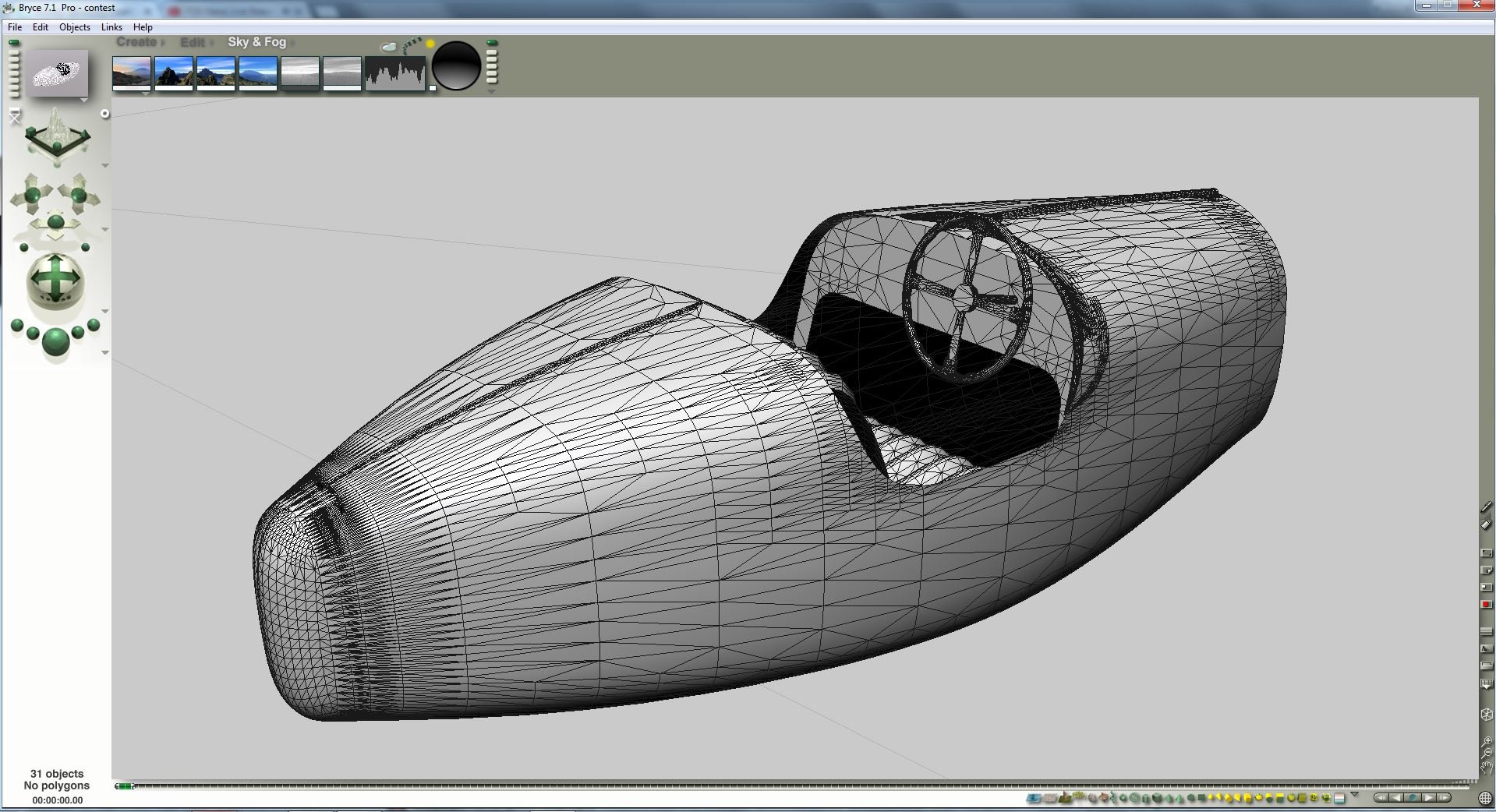1496x812 pixels.
Task: Open the trackball options triangle
Action: (x=105, y=311)
